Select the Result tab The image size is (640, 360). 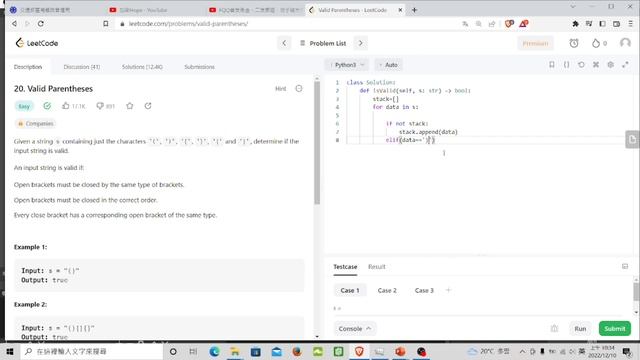click(376, 267)
